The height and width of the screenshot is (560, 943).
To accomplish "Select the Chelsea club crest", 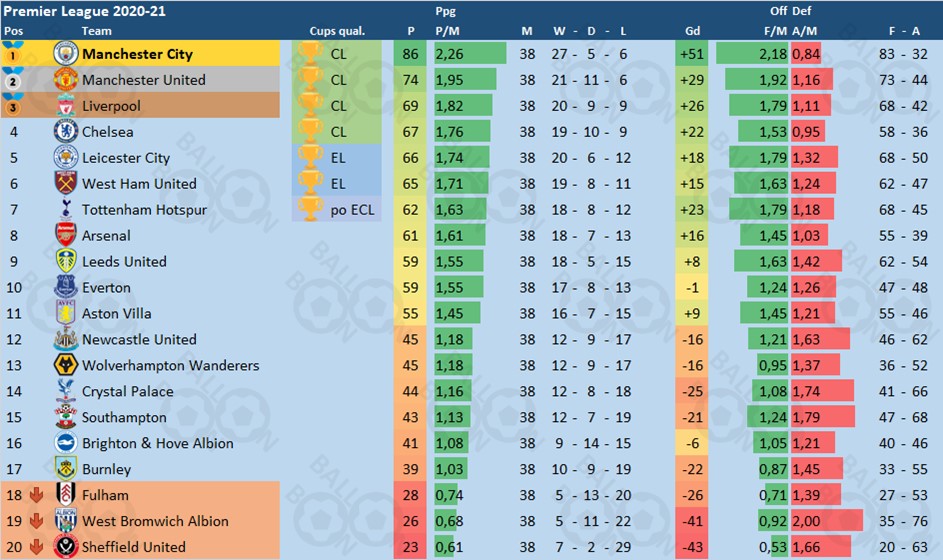I will point(66,132).
